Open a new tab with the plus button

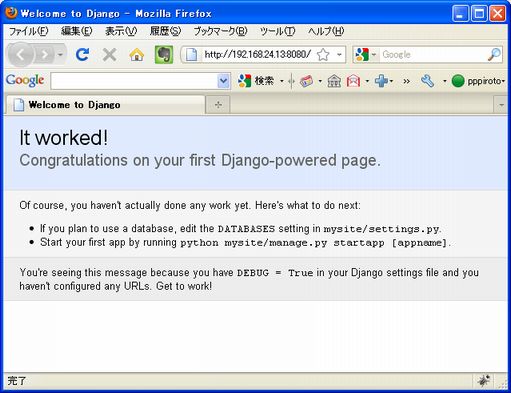tap(218, 105)
